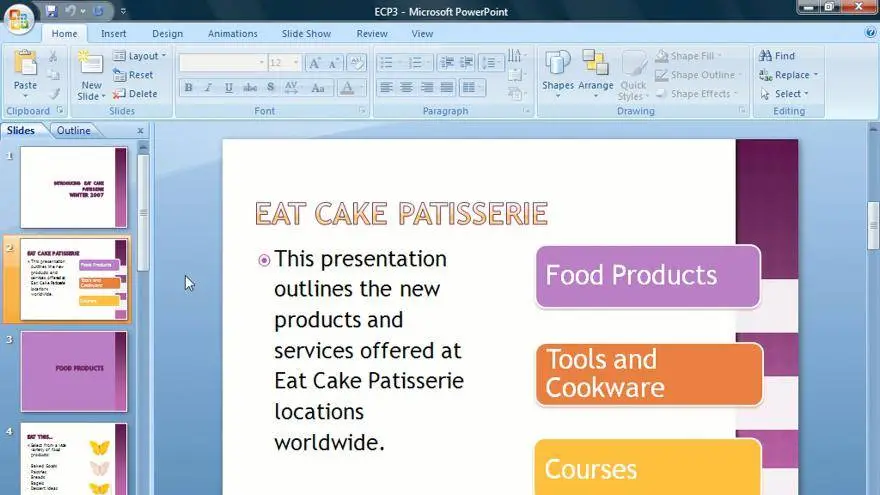880x495 pixels.
Task: Toggle underline formatting
Action: click(228, 88)
